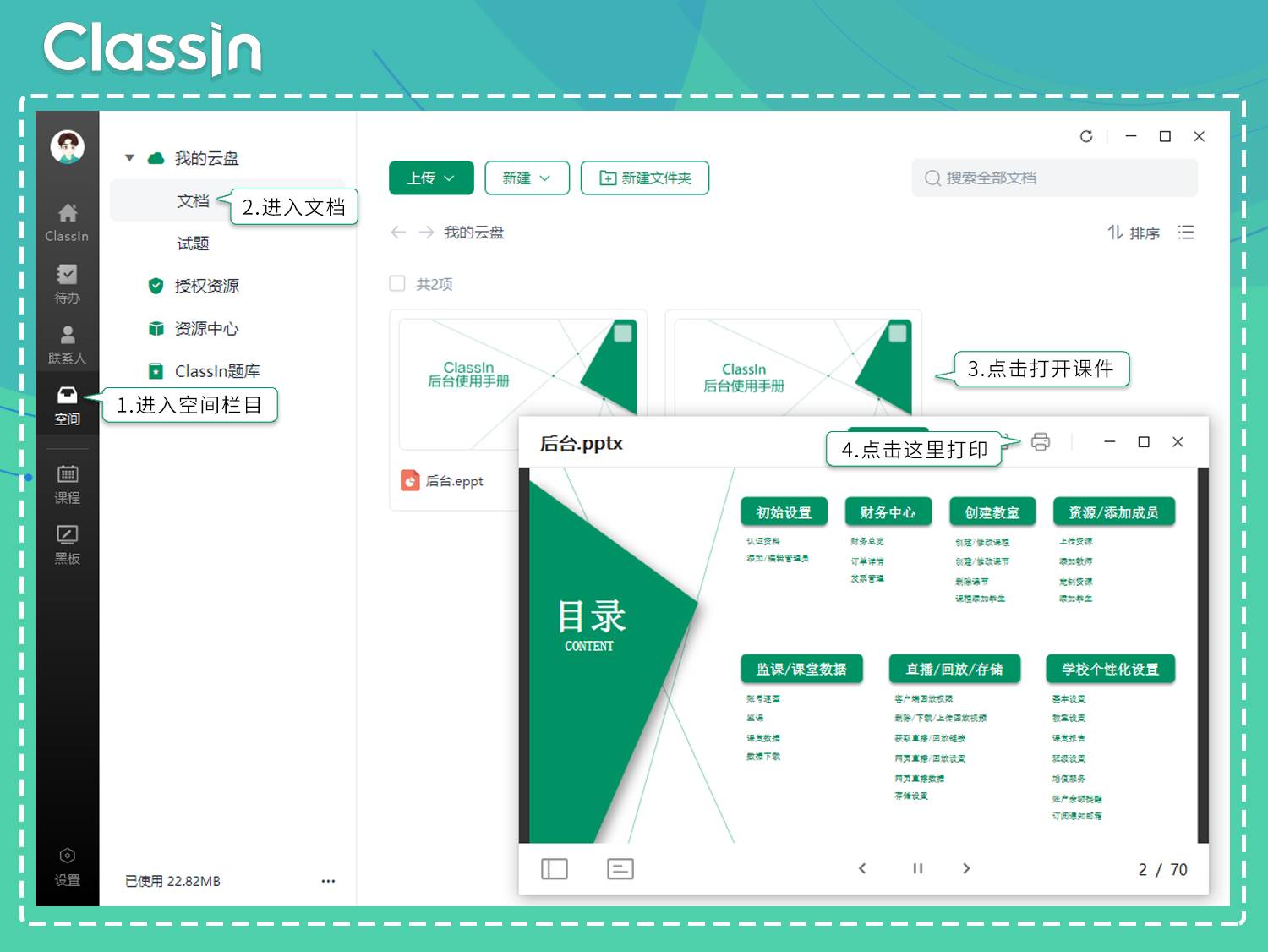Tick the checkbox on first file thumbnail

point(623,333)
